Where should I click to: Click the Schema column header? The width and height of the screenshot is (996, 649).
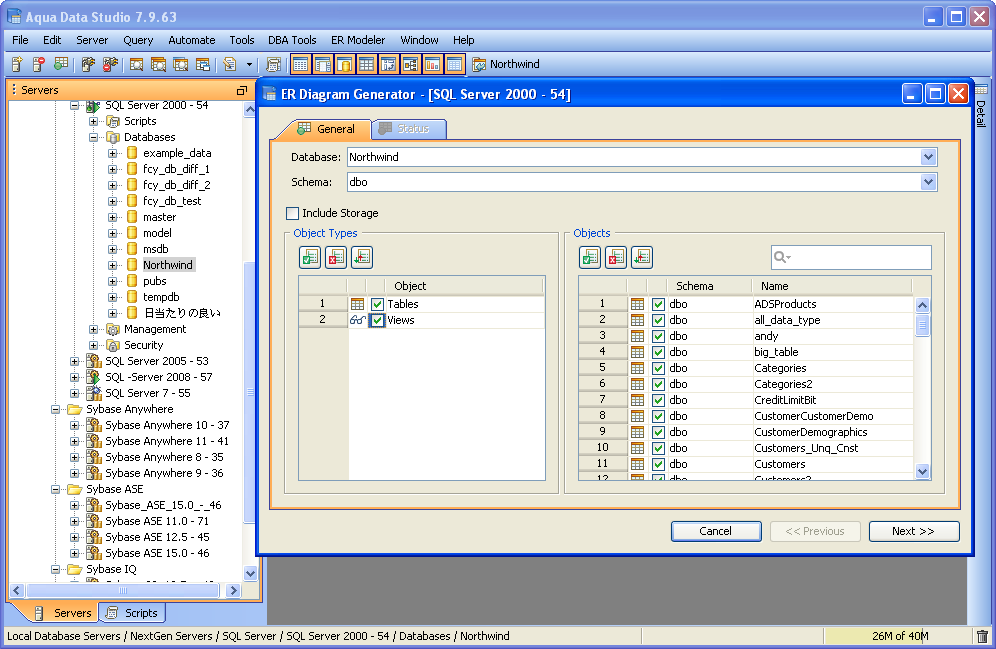pos(708,286)
